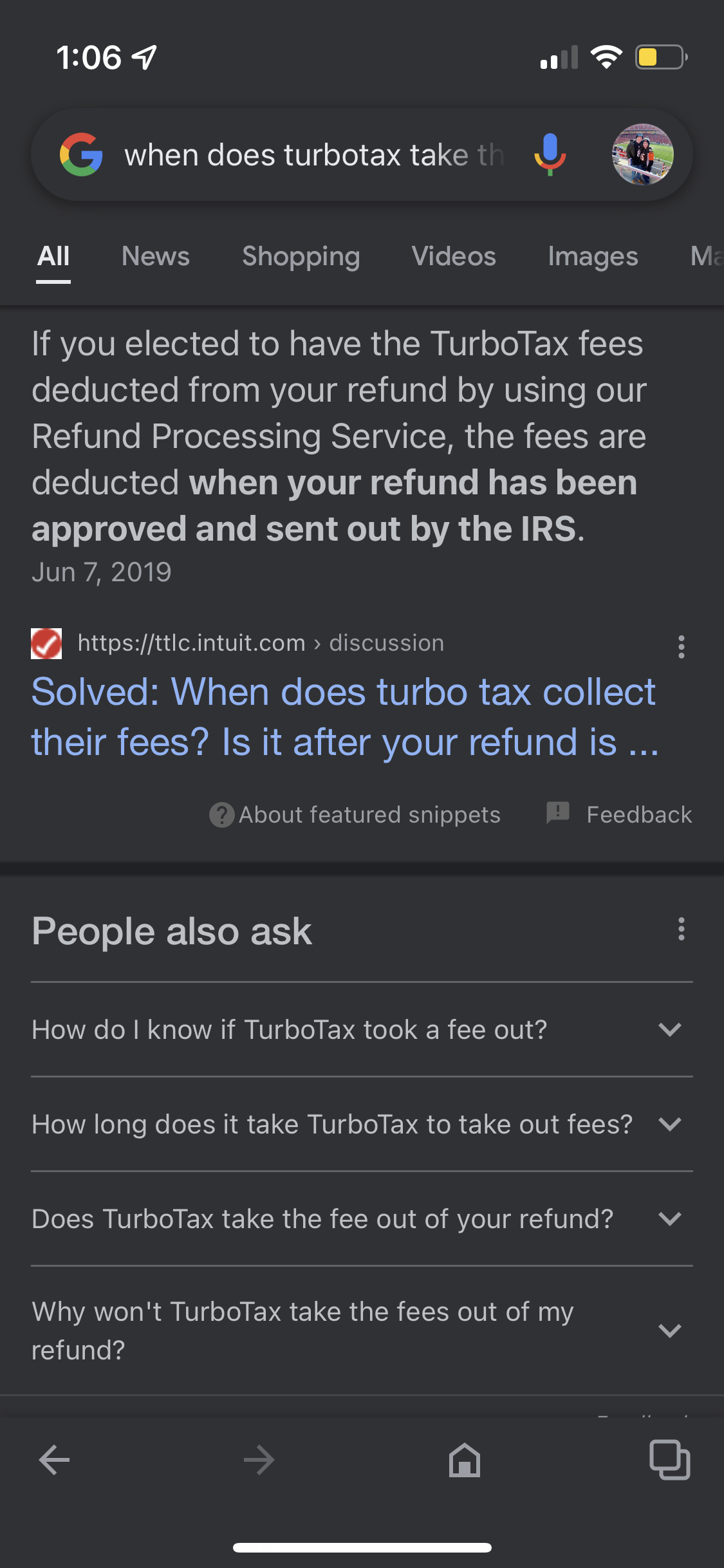The image size is (724, 1568).
Task: Tap the search query text field
Action: point(314,155)
